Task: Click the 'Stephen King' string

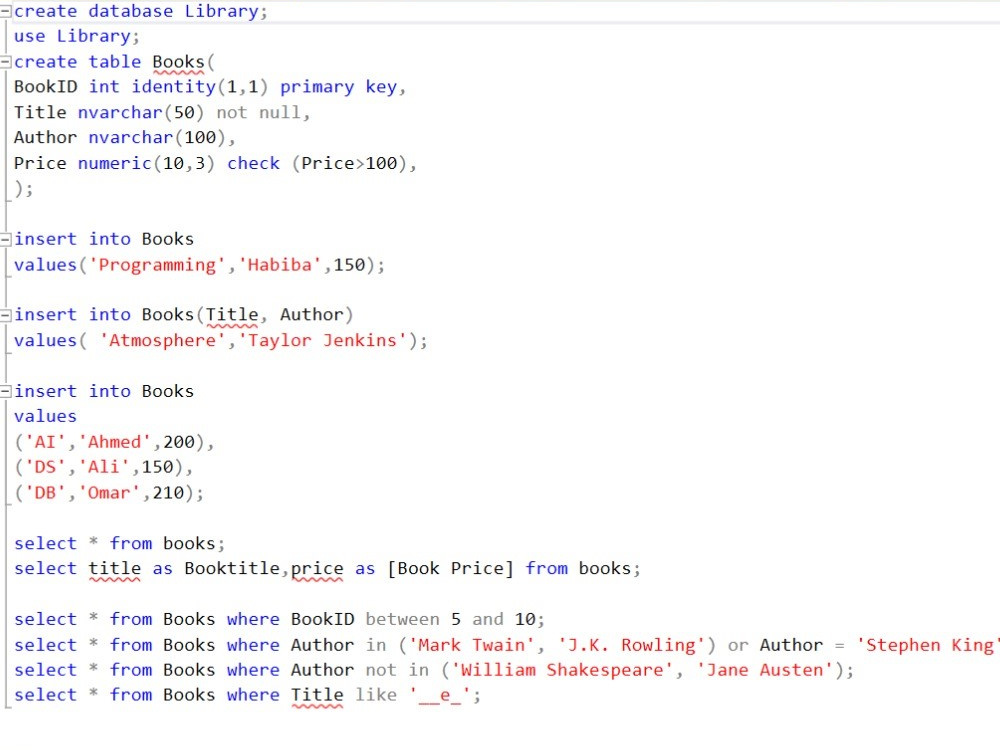Action: 928,645
